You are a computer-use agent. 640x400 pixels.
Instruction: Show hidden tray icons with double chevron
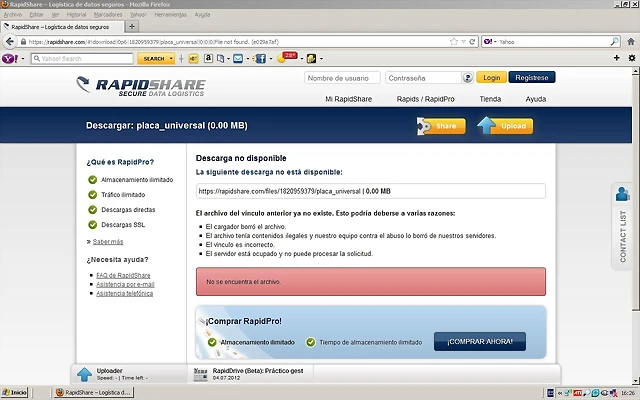pos(560,393)
